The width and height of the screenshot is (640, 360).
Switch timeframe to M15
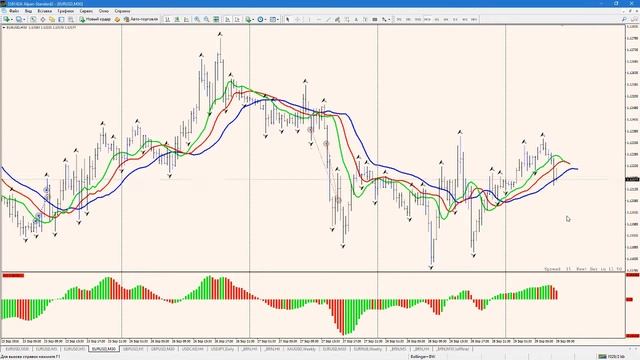click(x=418, y=19)
